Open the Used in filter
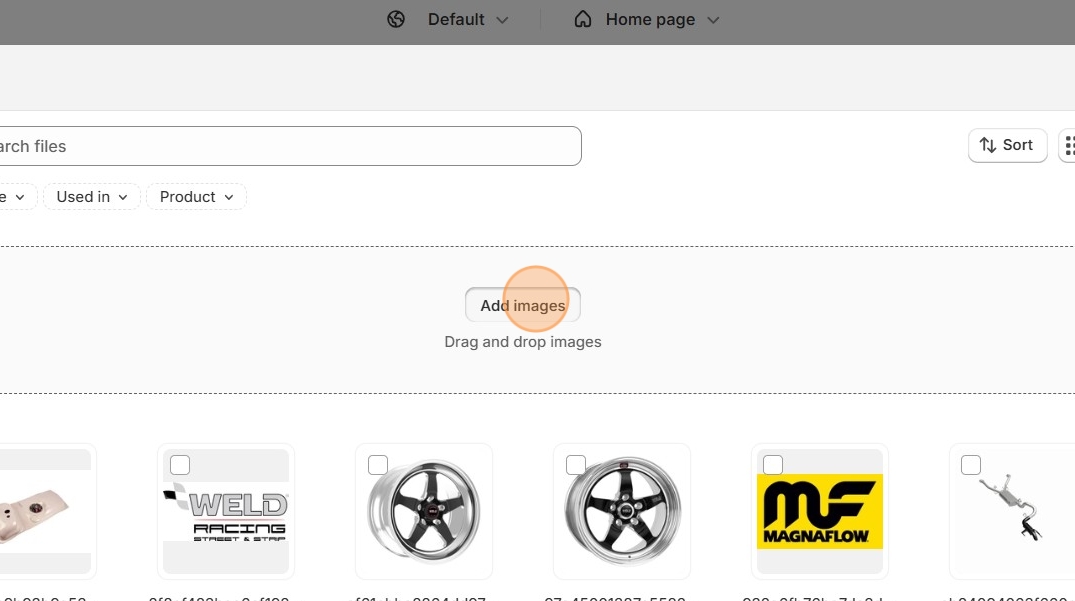This screenshot has height=601, width=1075. pos(92,197)
